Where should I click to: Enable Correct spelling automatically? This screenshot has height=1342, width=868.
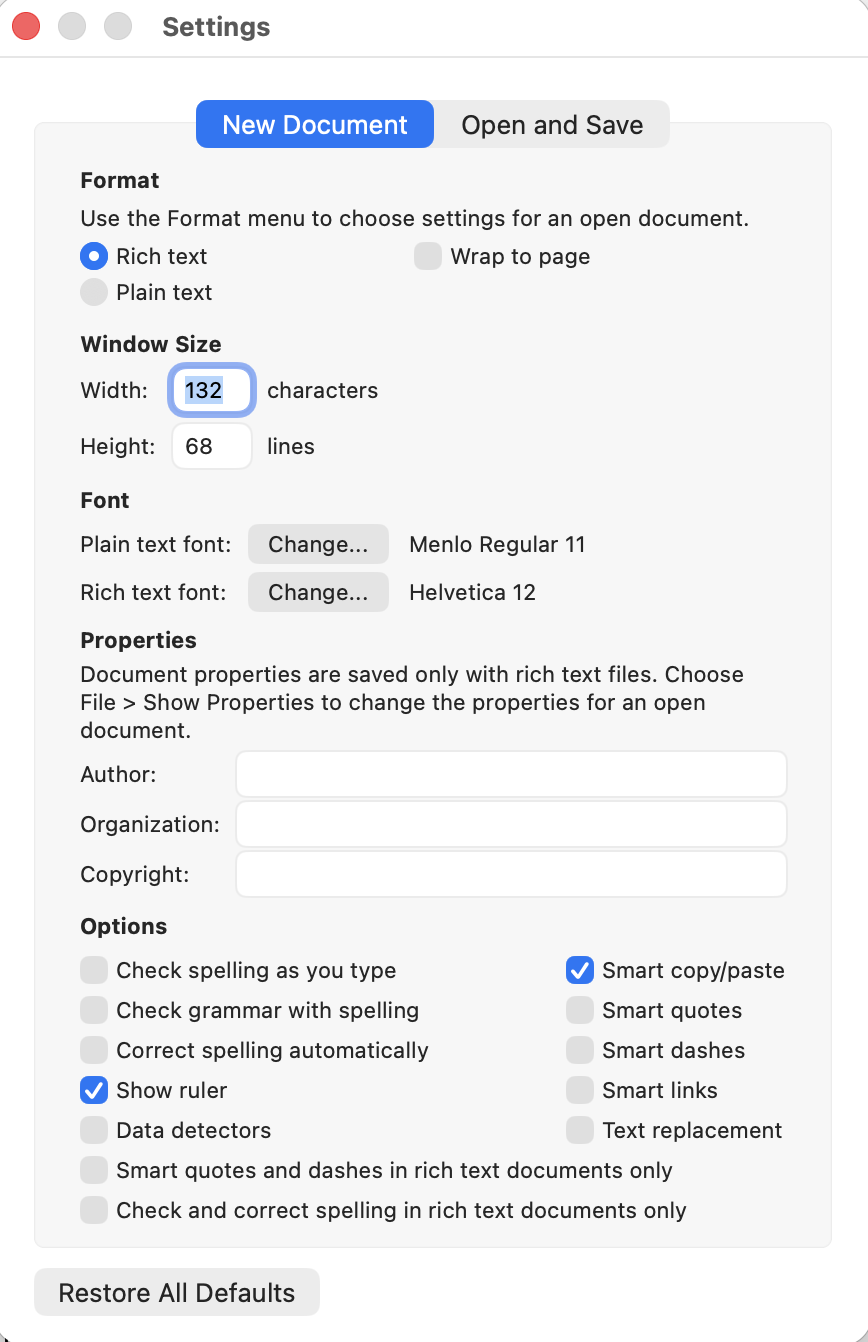(x=93, y=1050)
